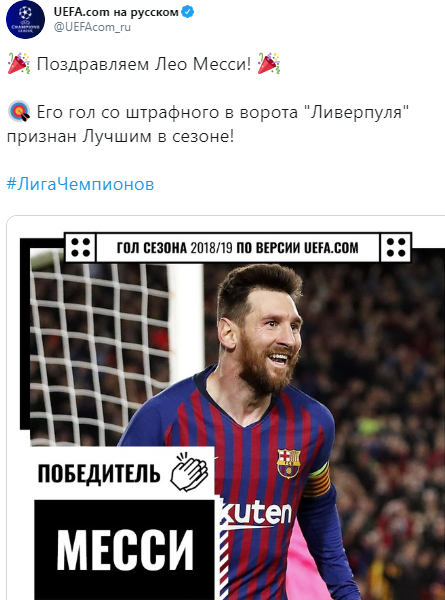Image resolution: width=445 pixels, height=600 pixels.
Task: Click the blue verified badge
Action: coord(187,12)
